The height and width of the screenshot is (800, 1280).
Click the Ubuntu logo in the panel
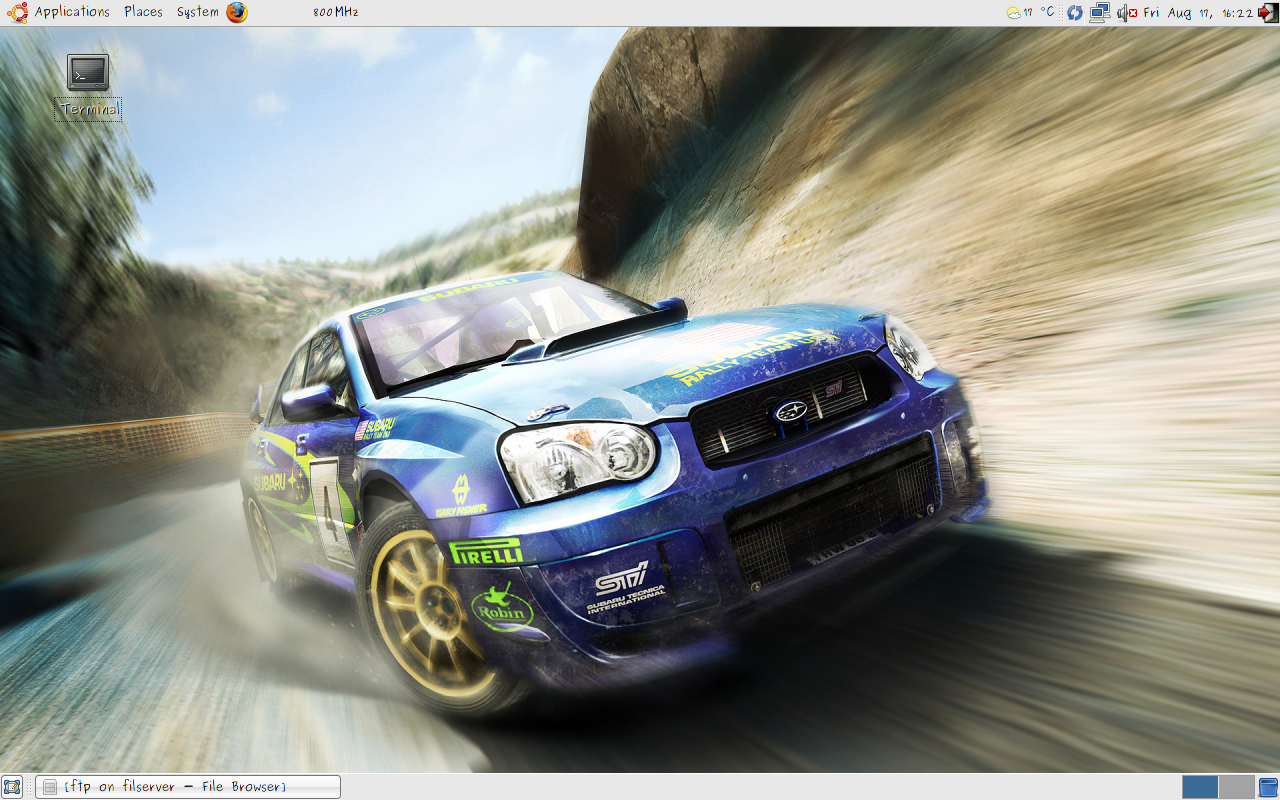pos(17,12)
